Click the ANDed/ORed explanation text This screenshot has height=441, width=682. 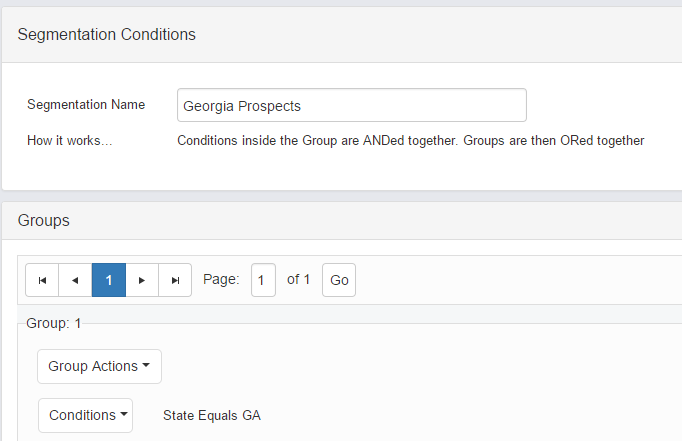point(410,141)
